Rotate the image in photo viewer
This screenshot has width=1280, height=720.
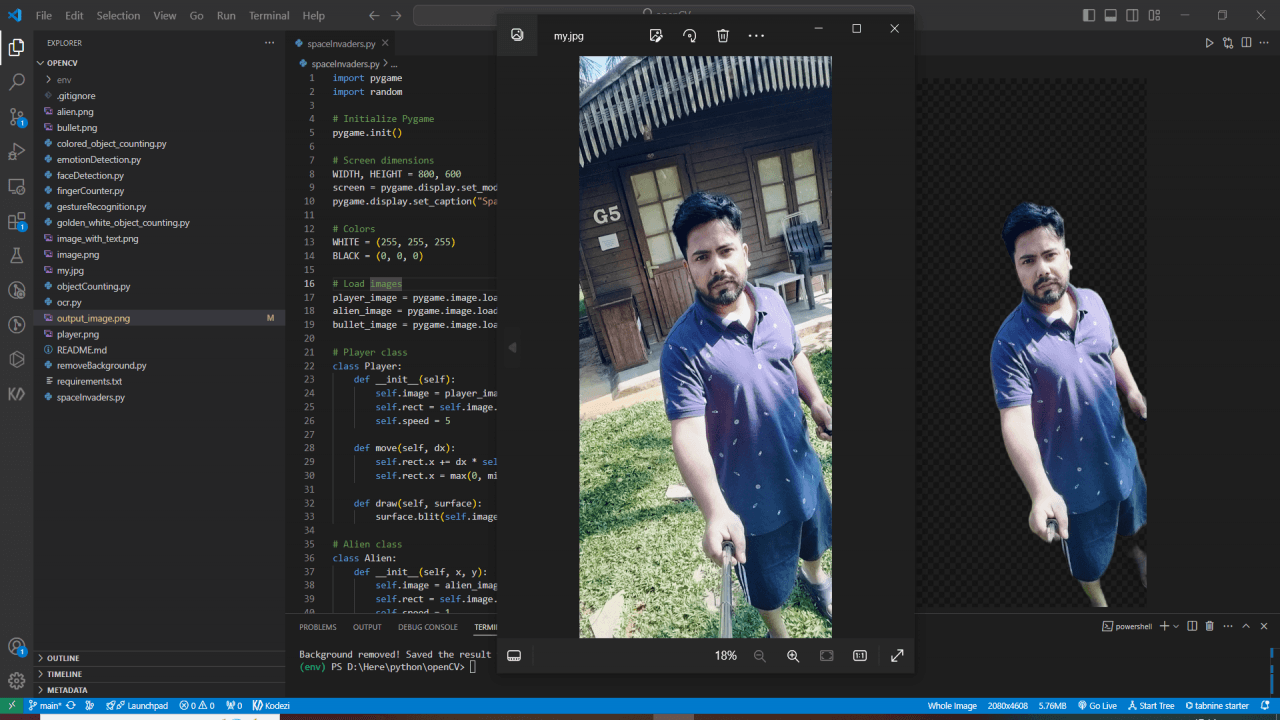click(x=689, y=35)
